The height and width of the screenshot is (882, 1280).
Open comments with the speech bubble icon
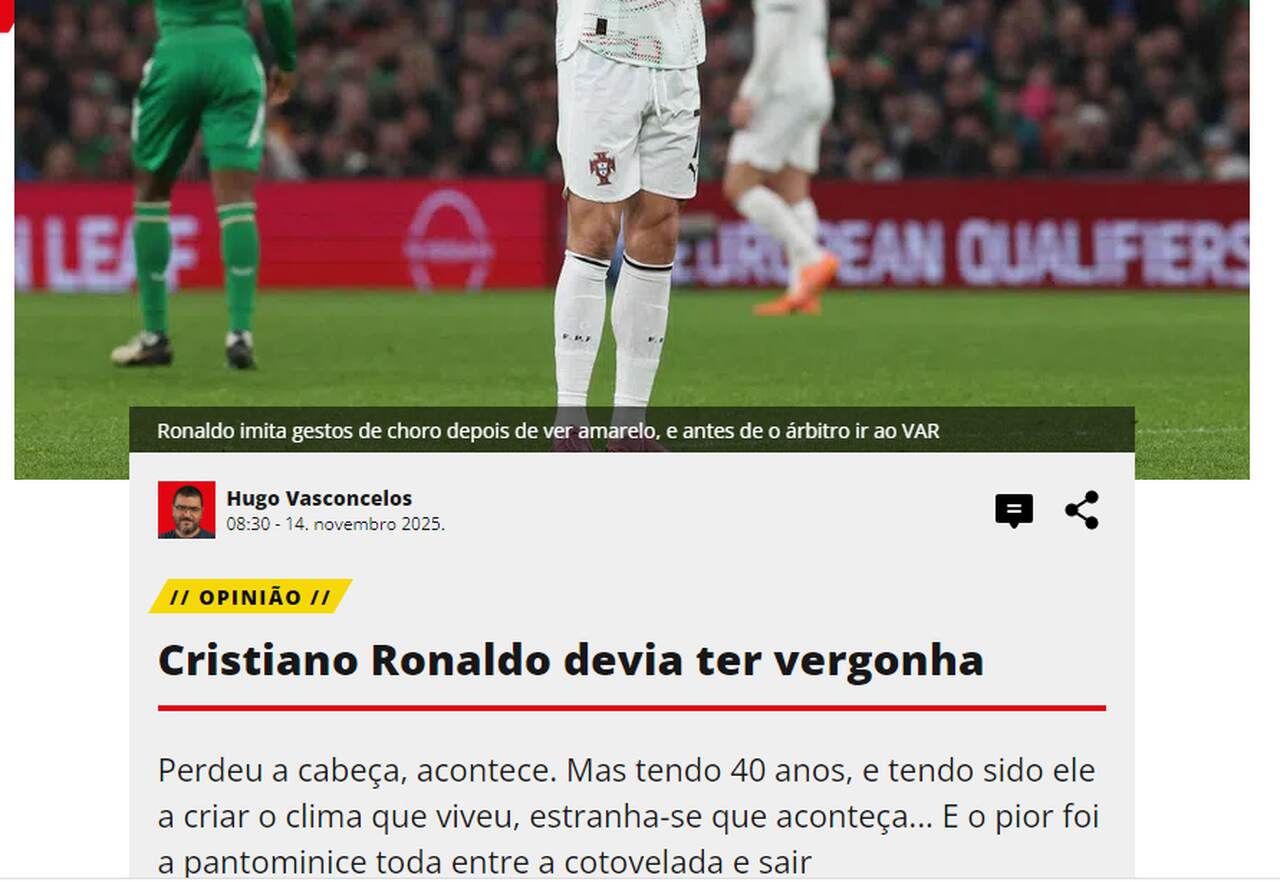pos(1013,511)
